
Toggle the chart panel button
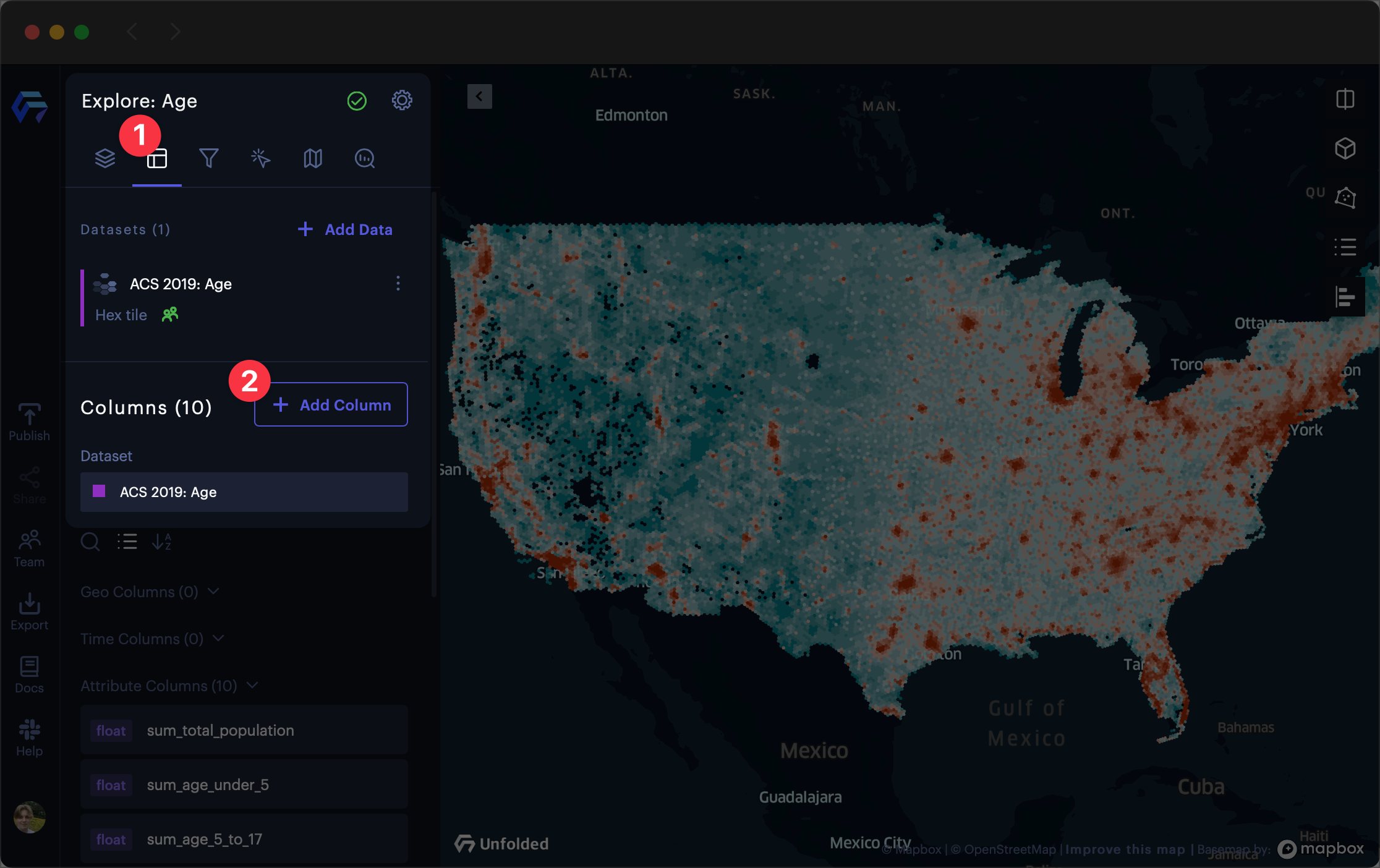[1345, 297]
